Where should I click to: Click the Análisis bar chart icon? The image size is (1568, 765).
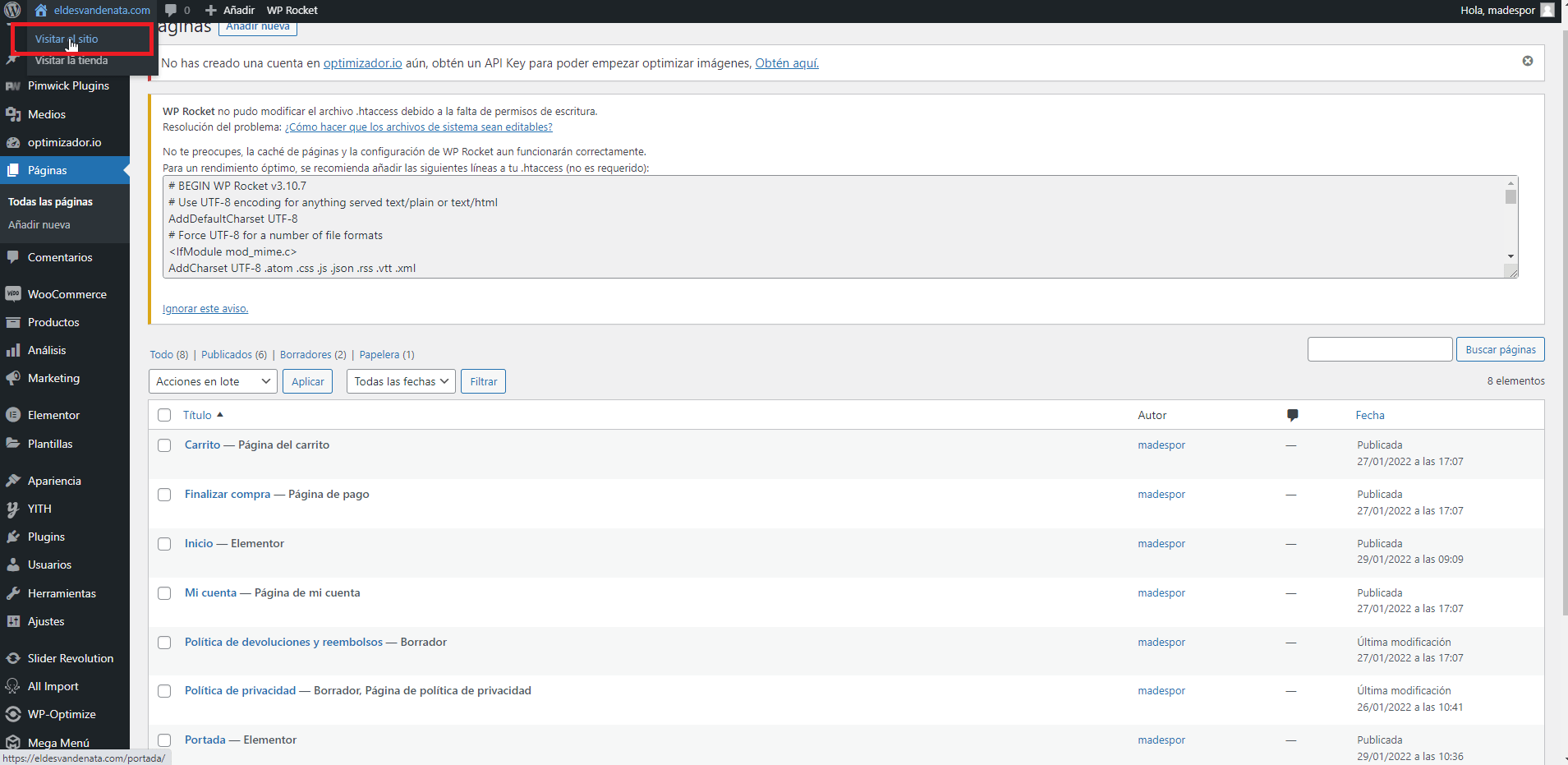(x=13, y=350)
